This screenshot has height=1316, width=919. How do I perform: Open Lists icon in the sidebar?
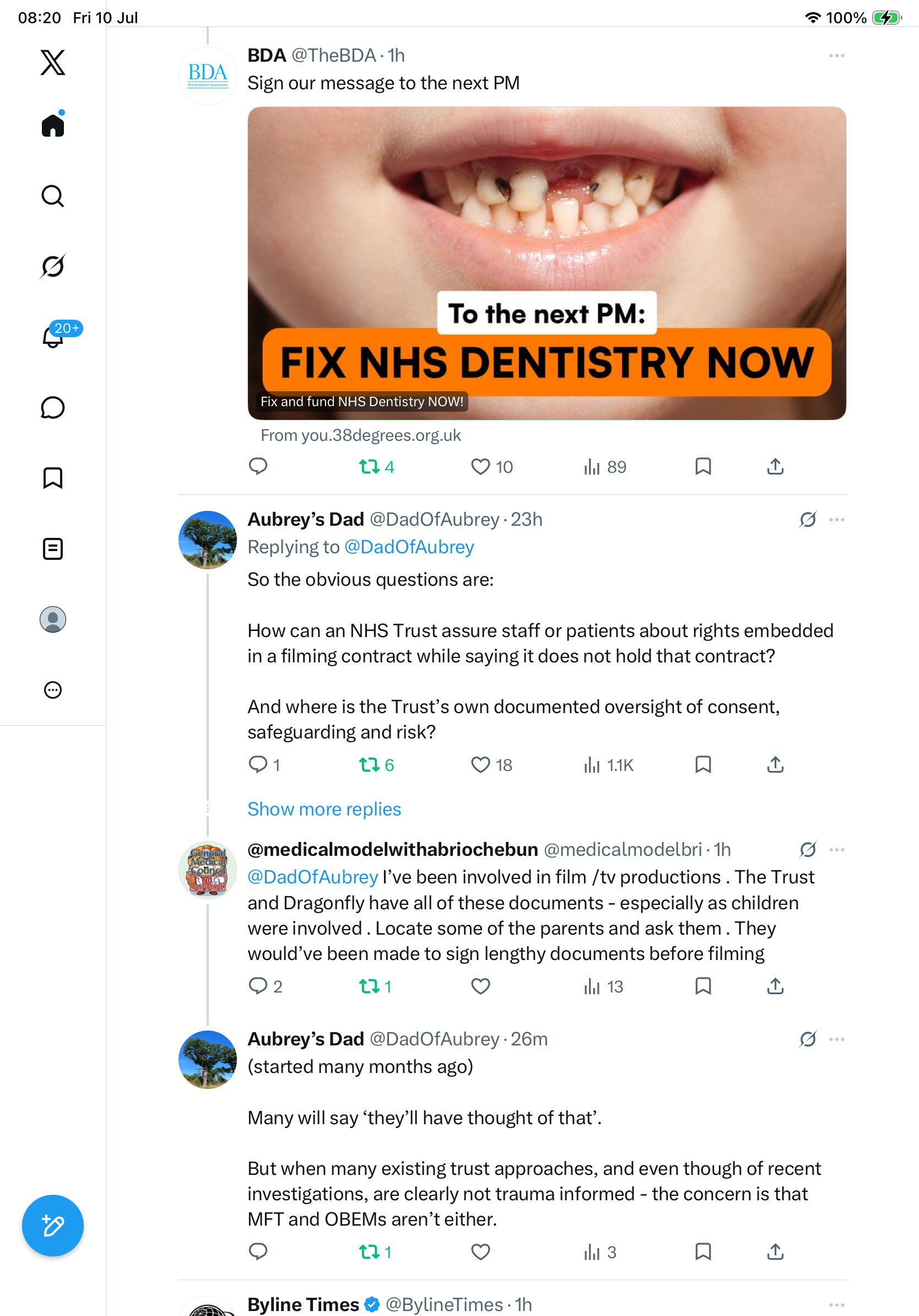(53, 548)
